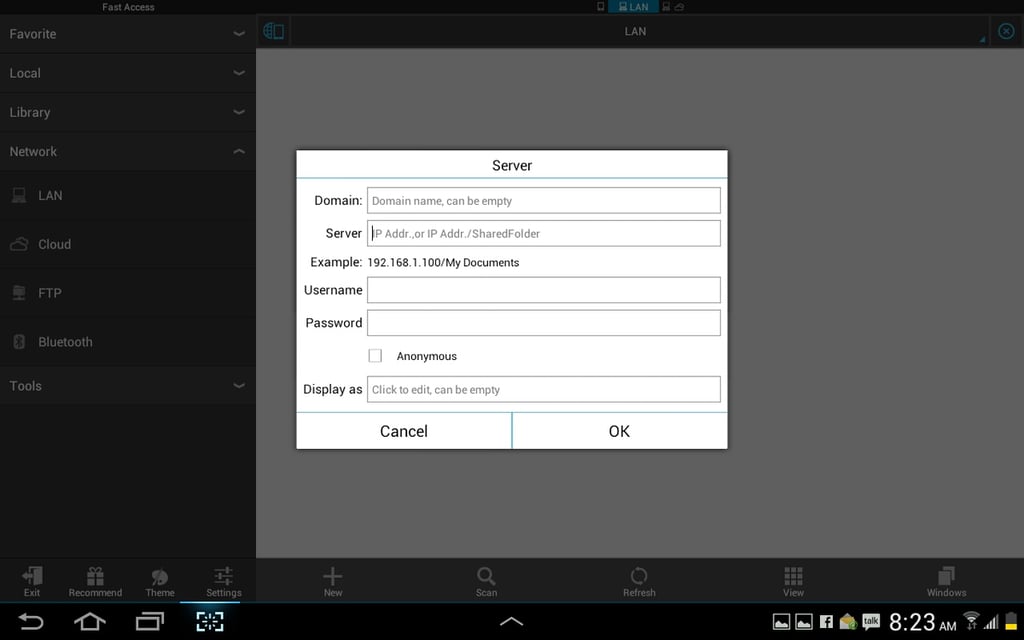Viewport: 1024px width, 640px height.
Task: Confirm the Server dialog with OK
Action: [x=619, y=431]
